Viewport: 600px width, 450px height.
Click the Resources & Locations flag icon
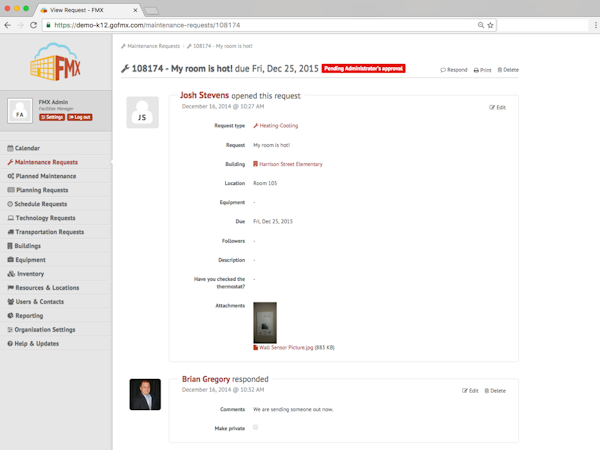click(11, 288)
